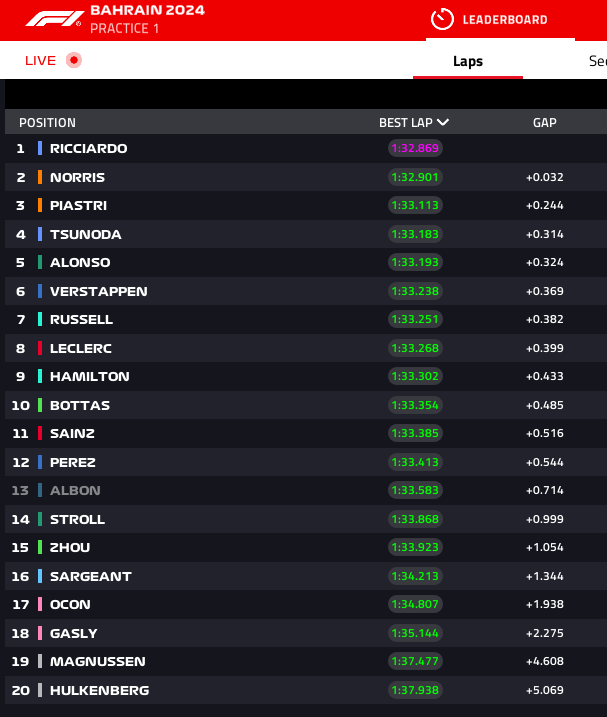Select the greyed-out ALBON row
This screenshot has width=607, height=717.
click(x=306, y=490)
